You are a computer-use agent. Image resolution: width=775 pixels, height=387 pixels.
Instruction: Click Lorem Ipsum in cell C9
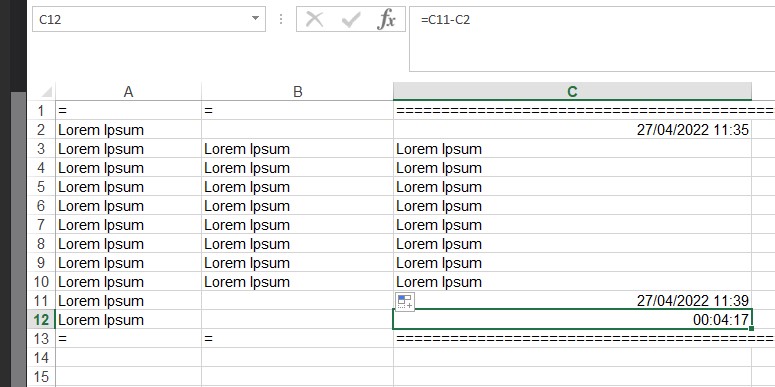[439, 263]
